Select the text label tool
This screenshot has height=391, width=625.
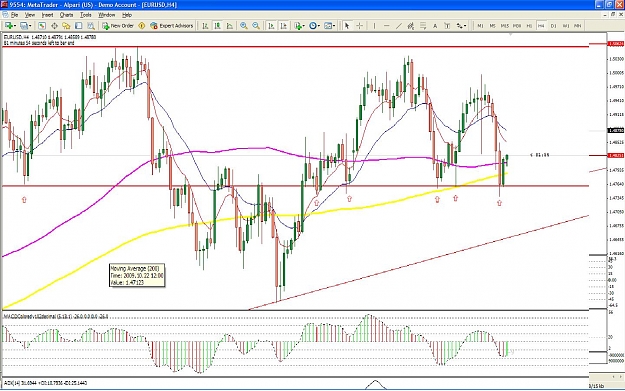point(447,26)
